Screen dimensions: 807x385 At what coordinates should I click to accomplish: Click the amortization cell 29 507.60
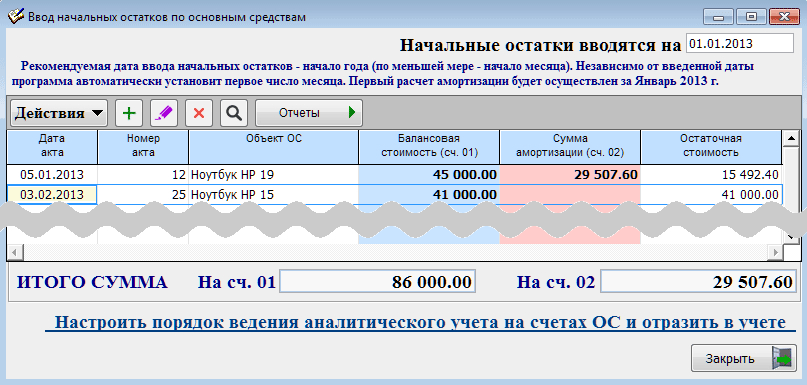click(x=570, y=175)
